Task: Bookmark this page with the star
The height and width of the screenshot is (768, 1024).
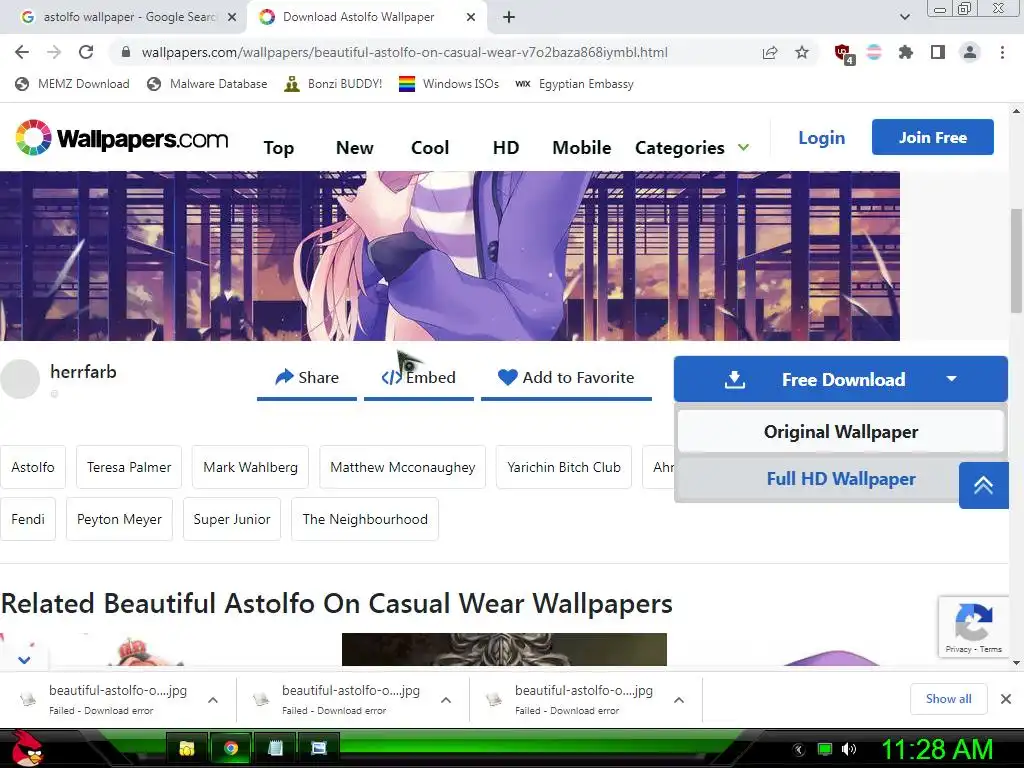Action: pos(802,52)
